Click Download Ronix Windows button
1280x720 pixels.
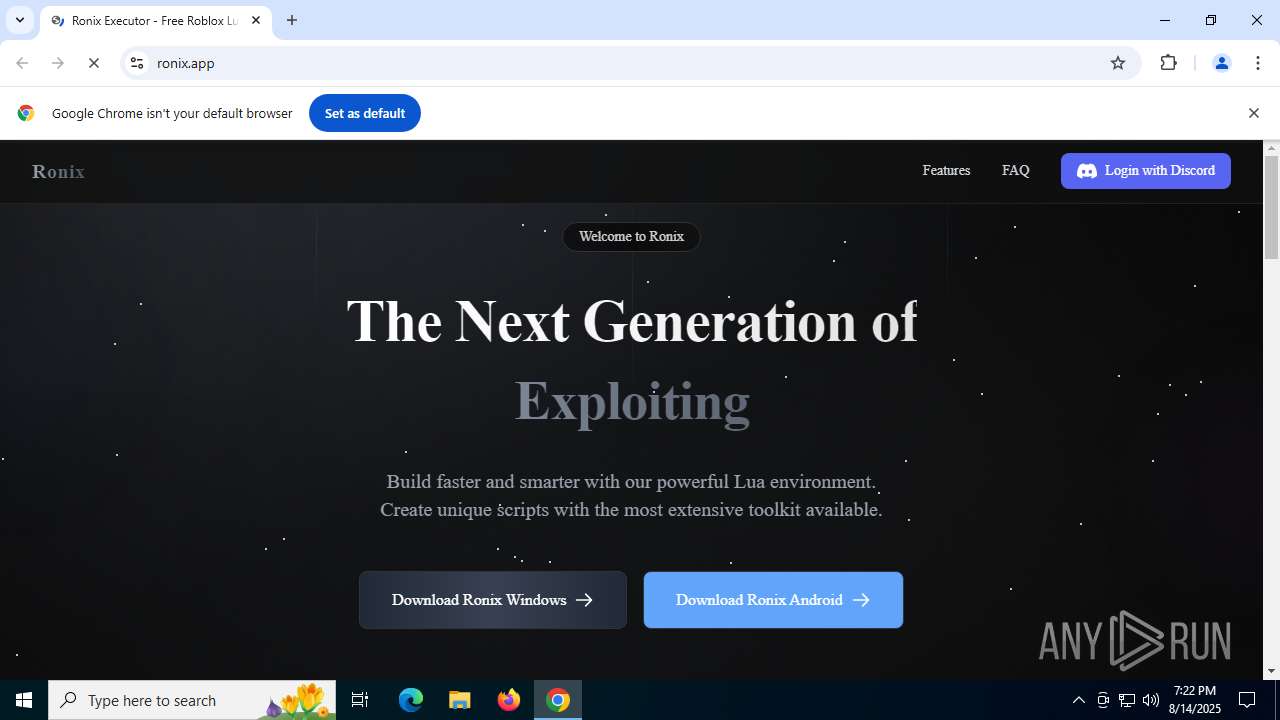pyautogui.click(x=493, y=600)
